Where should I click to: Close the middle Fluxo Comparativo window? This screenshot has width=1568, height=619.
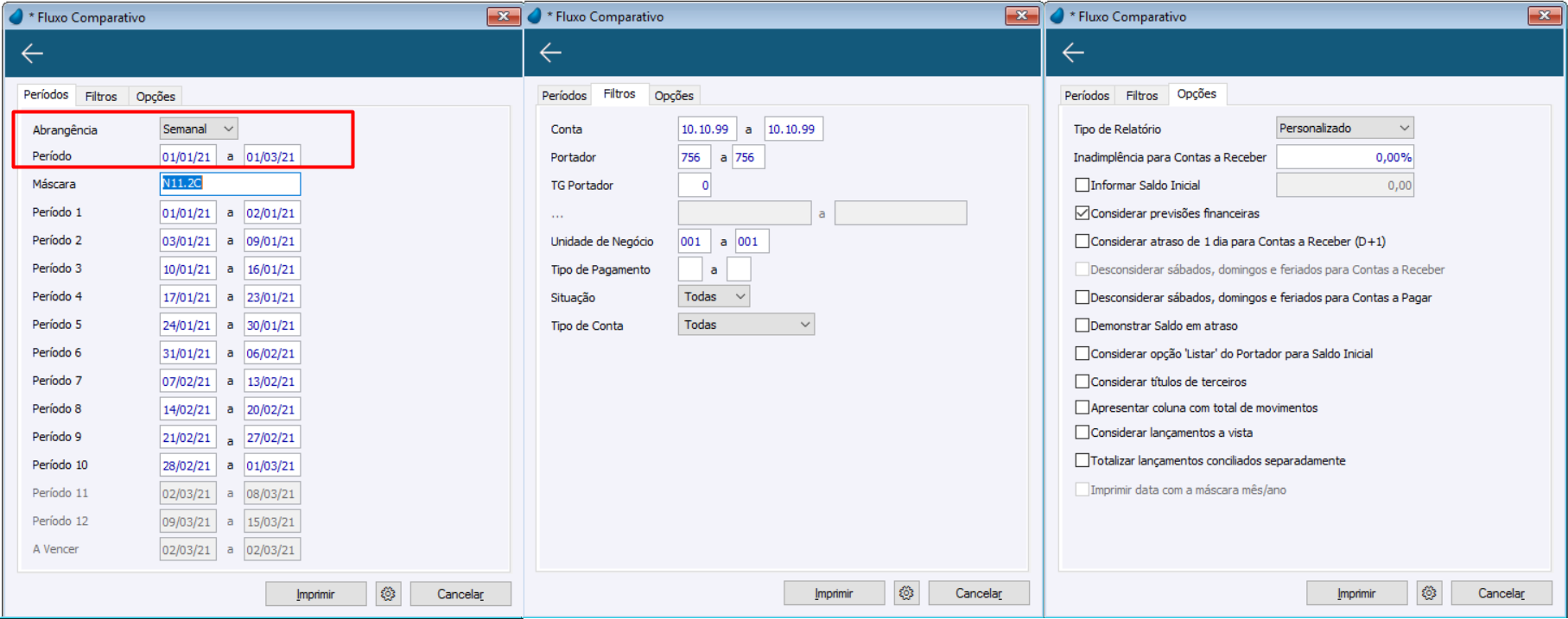click(x=1022, y=16)
